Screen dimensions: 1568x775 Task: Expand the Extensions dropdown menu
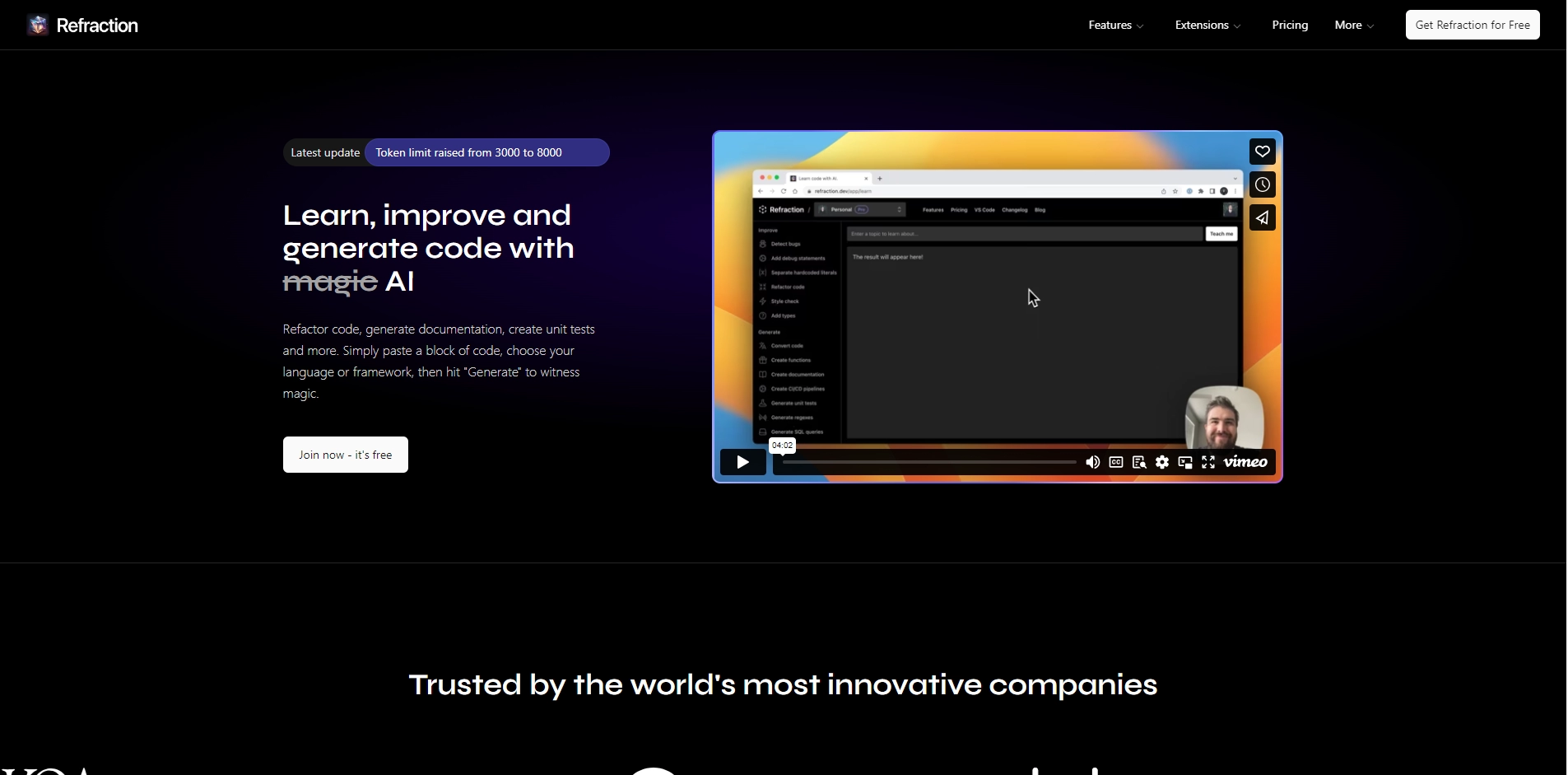[x=1207, y=26]
